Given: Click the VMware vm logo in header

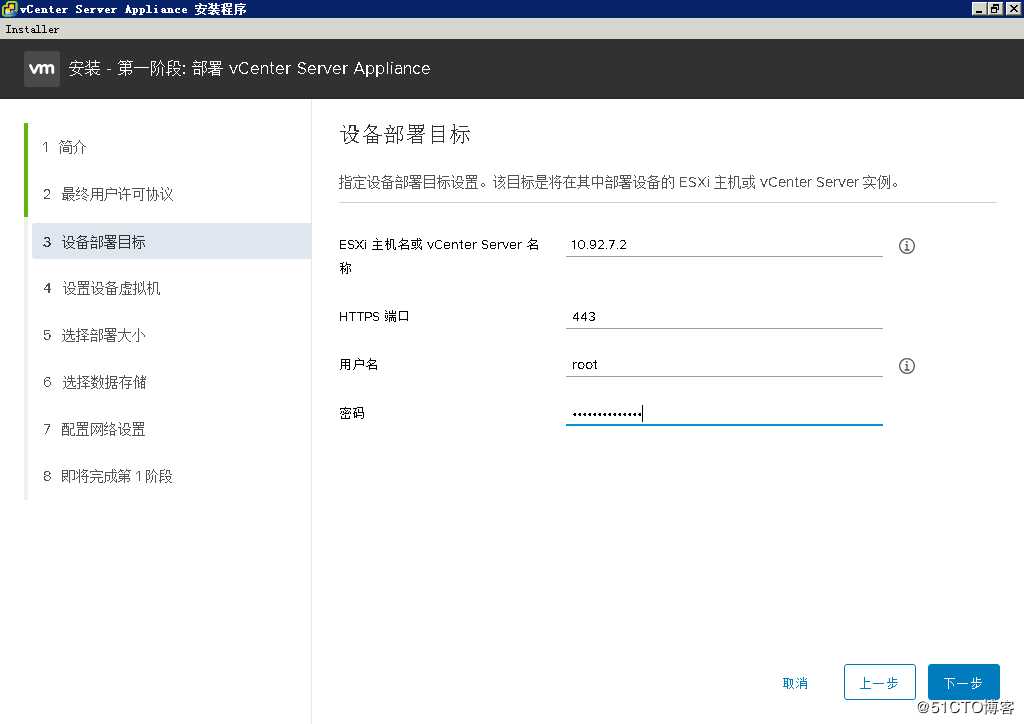Looking at the screenshot, I should [42, 69].
